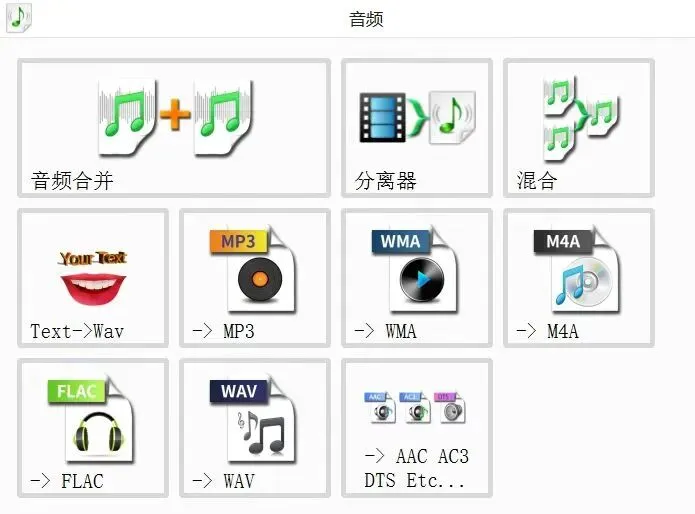695x514 pixels.
Task: Click the green music note header icon
Action: point(19,17)
